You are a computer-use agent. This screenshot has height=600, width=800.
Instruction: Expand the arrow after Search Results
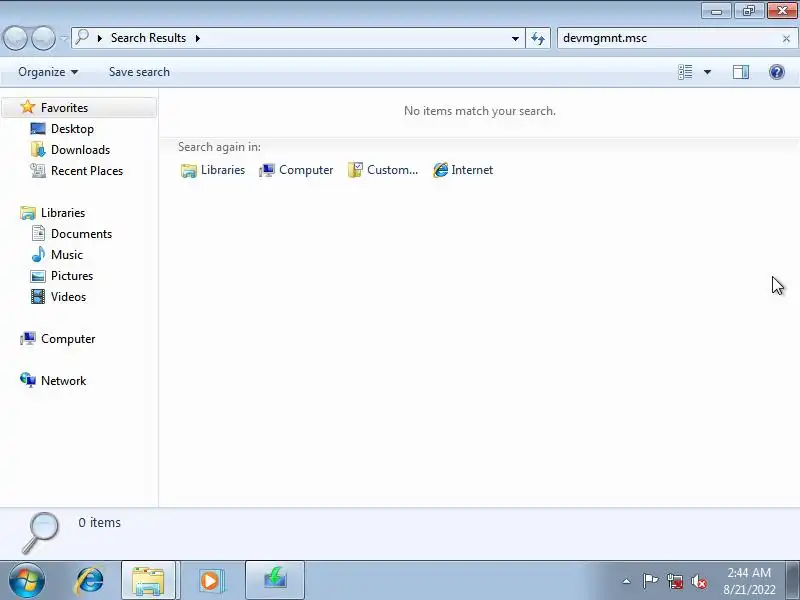tap(197, 38)
